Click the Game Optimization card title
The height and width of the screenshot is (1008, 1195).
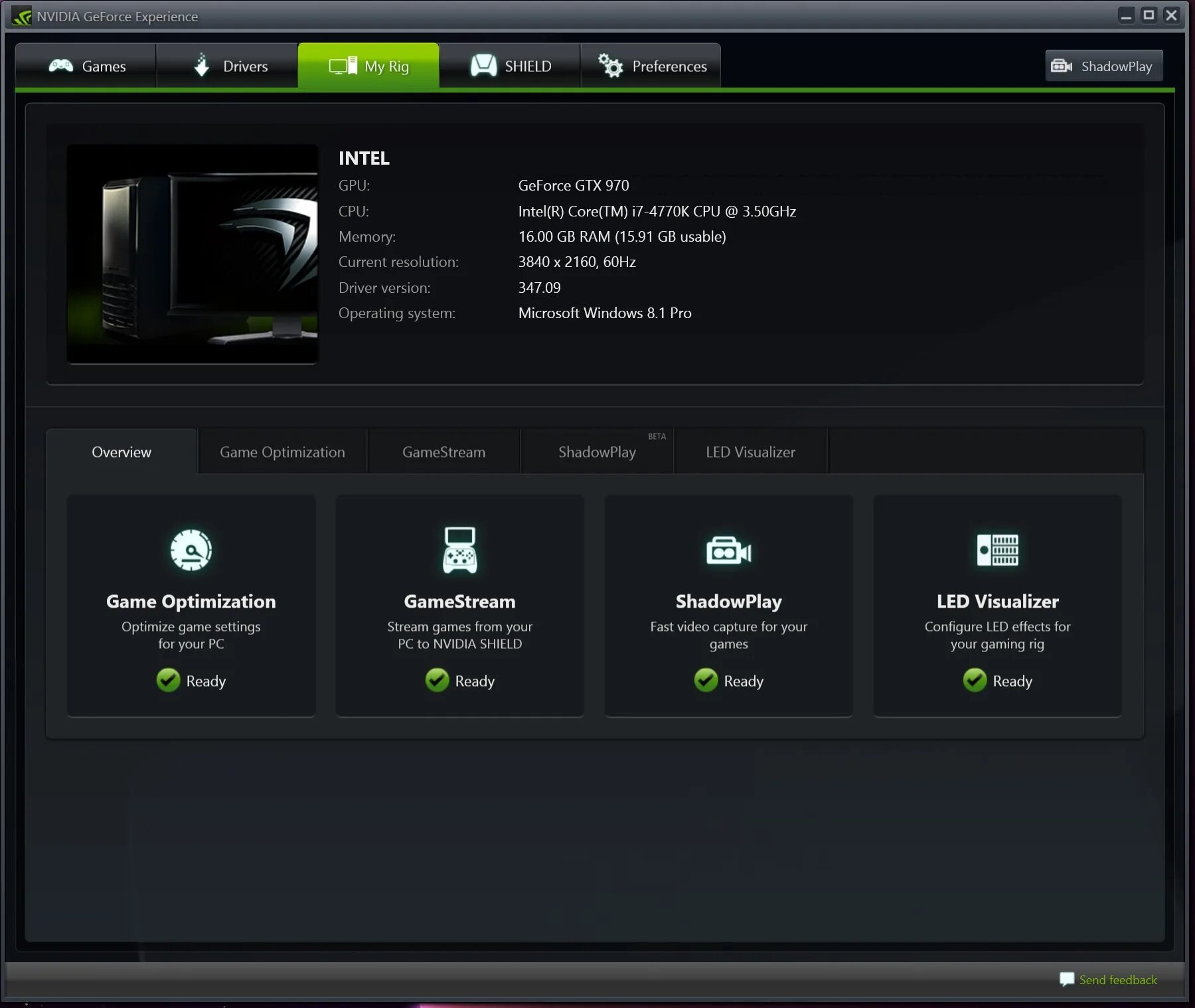191,602
